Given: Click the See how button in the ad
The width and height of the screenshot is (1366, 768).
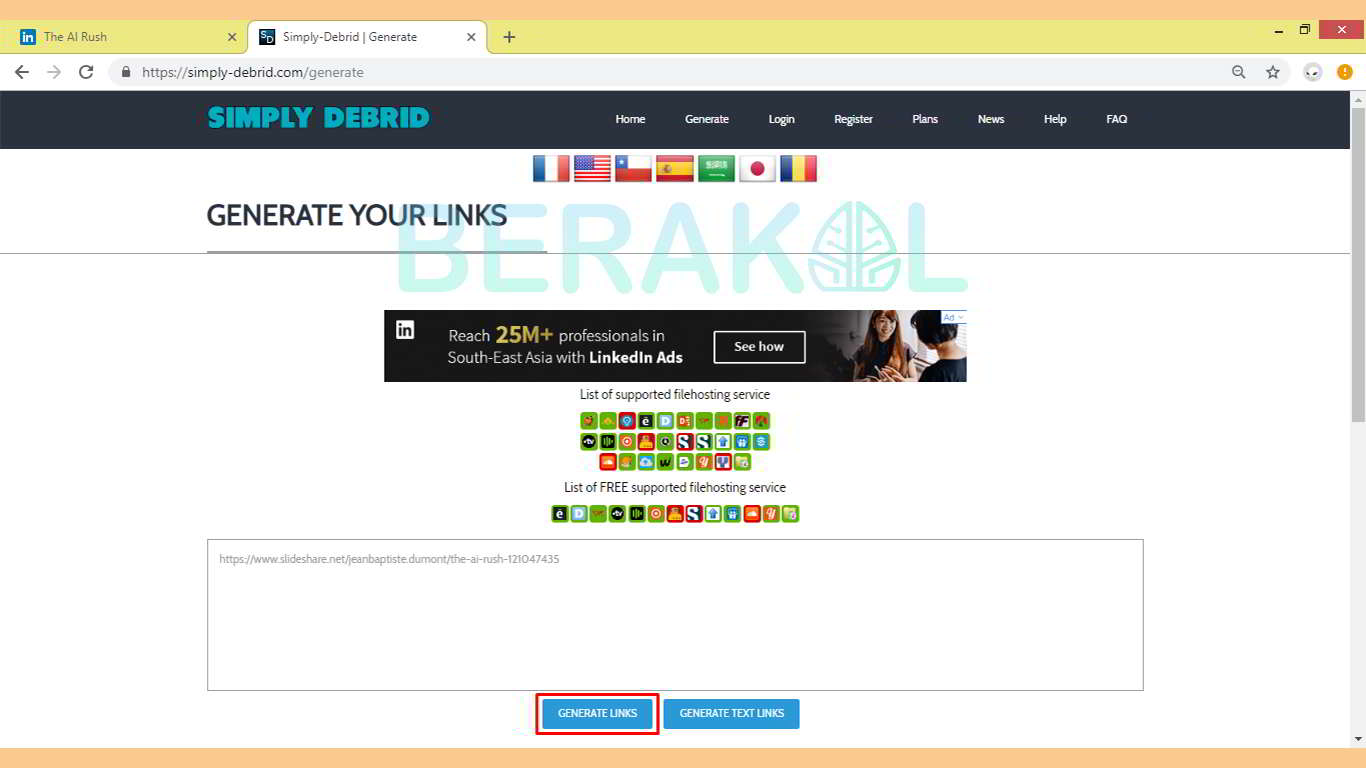Looking at the screenshot, I should pos(759,347).
